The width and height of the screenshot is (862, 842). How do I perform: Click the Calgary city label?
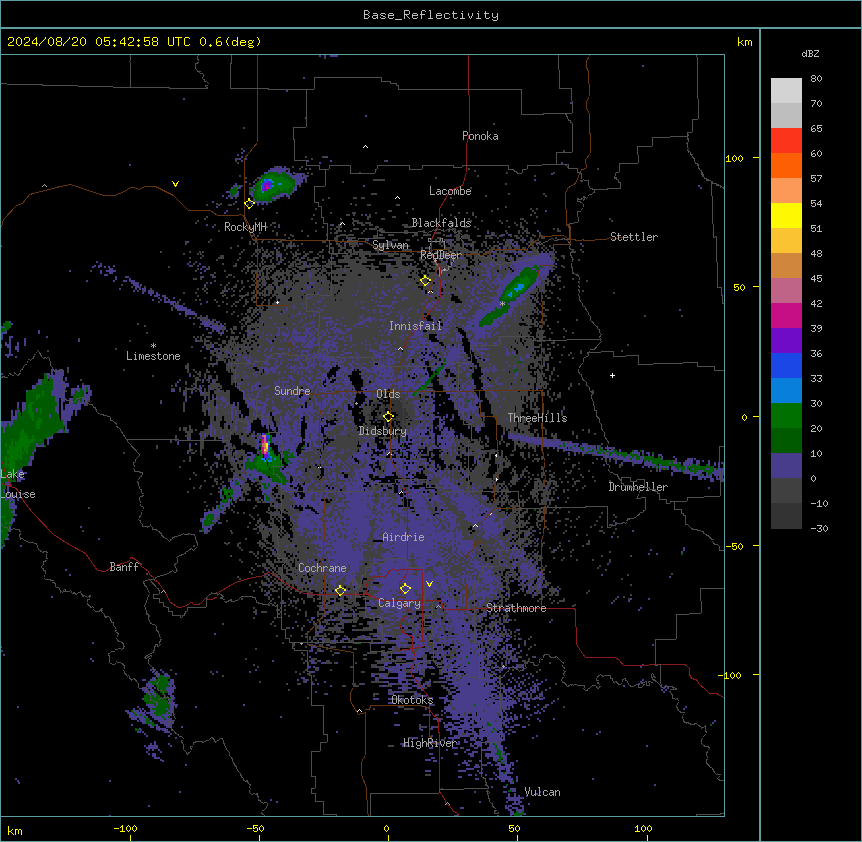(x=399, y=603)
